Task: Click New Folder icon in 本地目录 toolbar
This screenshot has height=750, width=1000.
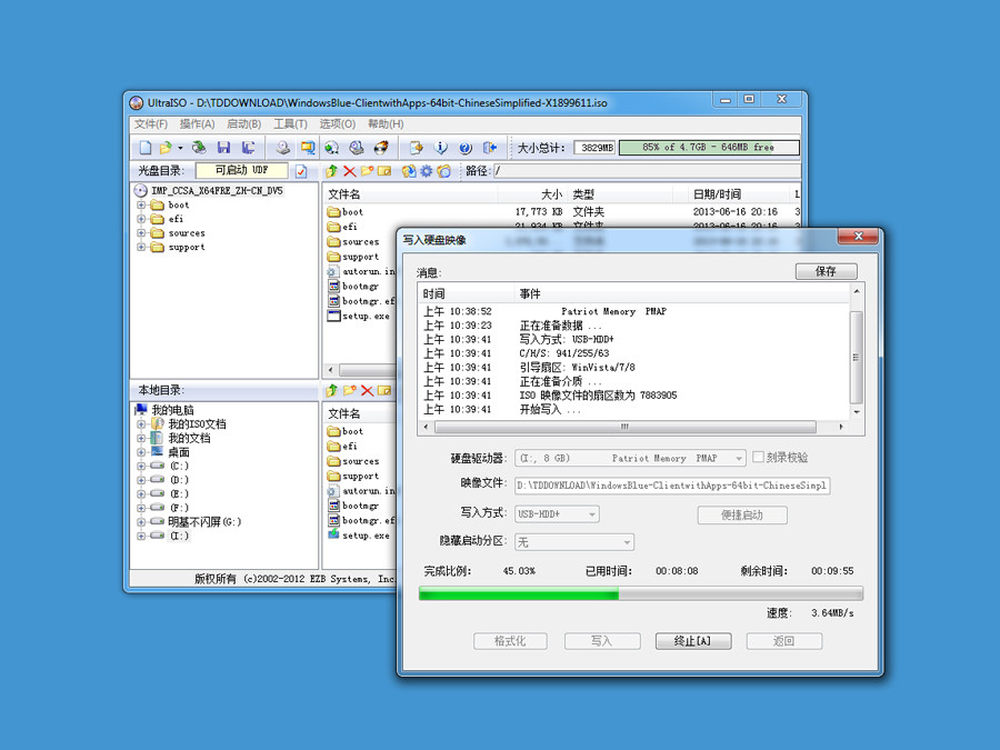Action: pyautogui.click(x=349, y=390)
